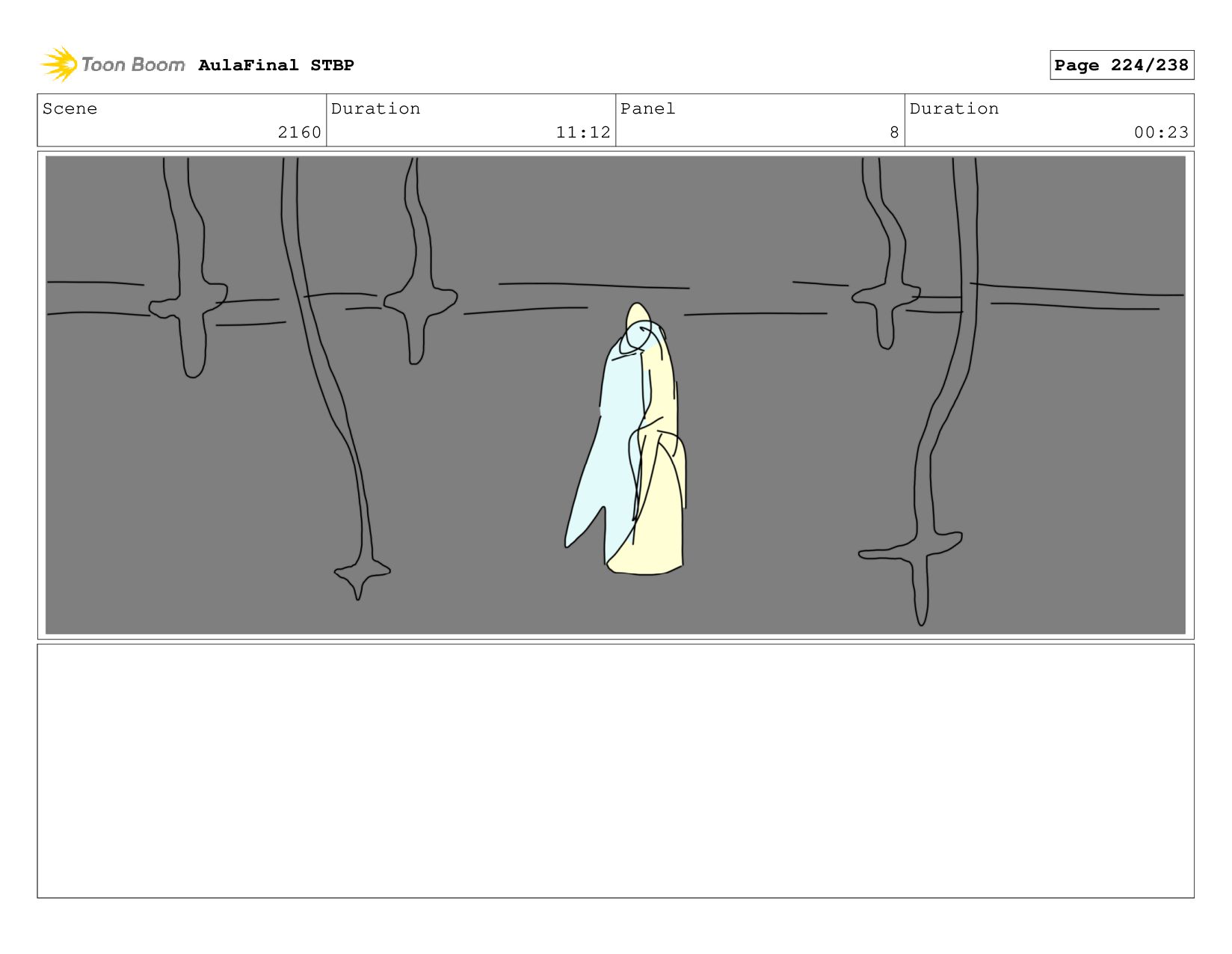1232x954 pixels.
Task: Click the Scene header label
Action: pyautogui.click(x=70, y=108)
